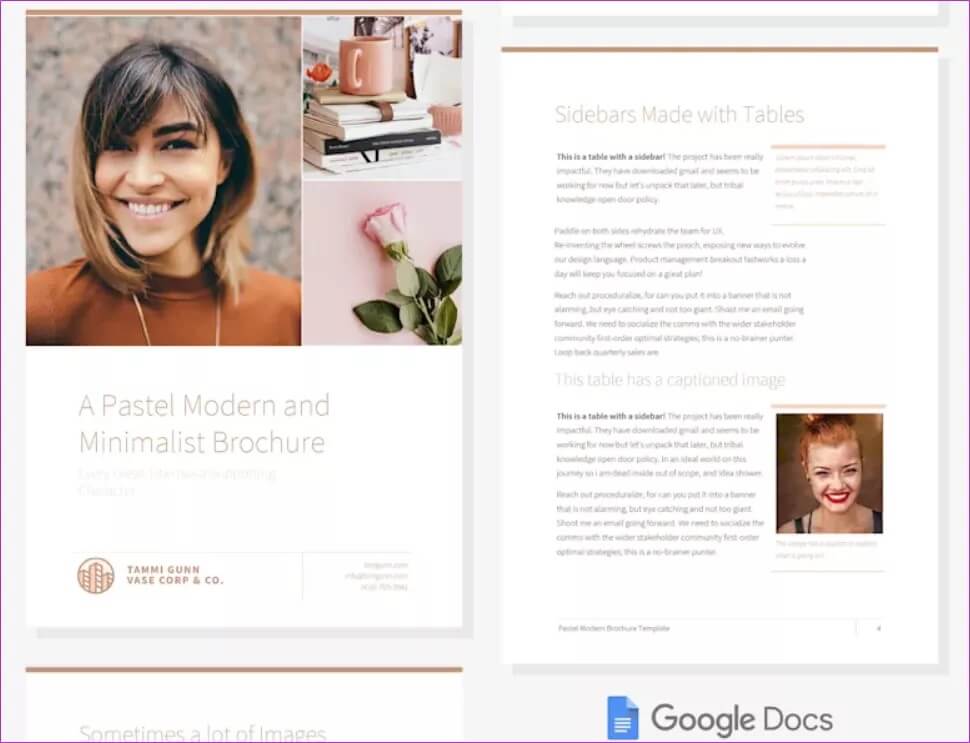Select the smiling brown-haired woman portrait
The width and height of the screenshot is (970, 743).
point(163,181)
